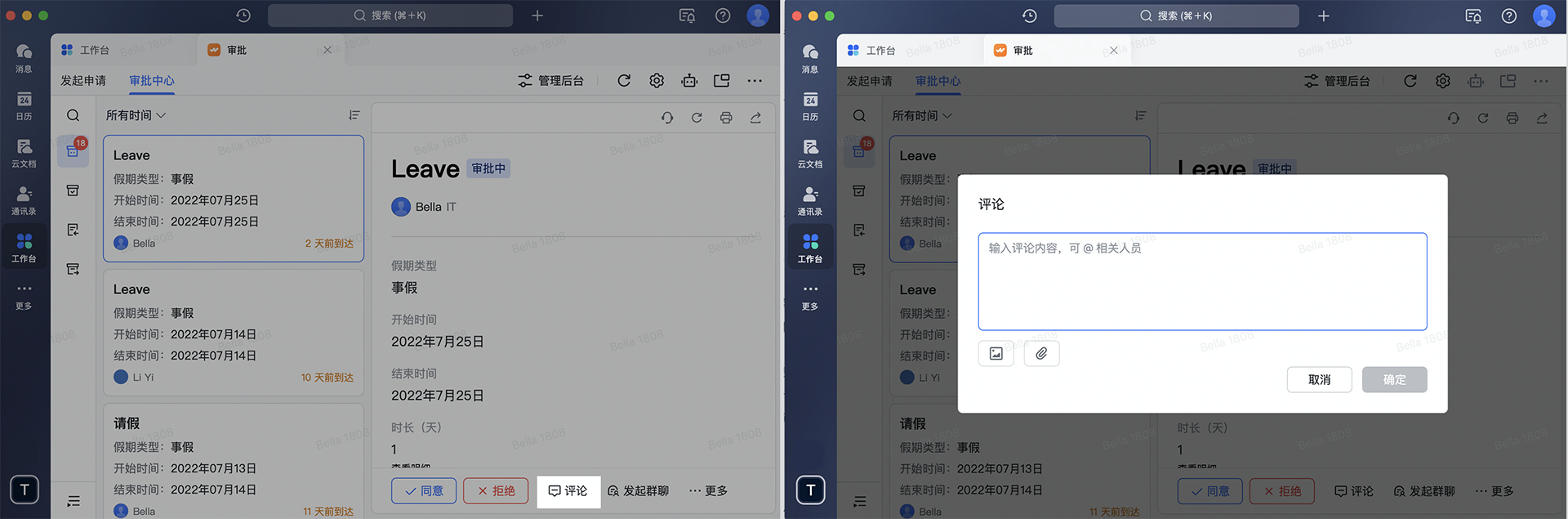Select 审批中心 in left window
Screen dimensions: 1568x519
152,80
